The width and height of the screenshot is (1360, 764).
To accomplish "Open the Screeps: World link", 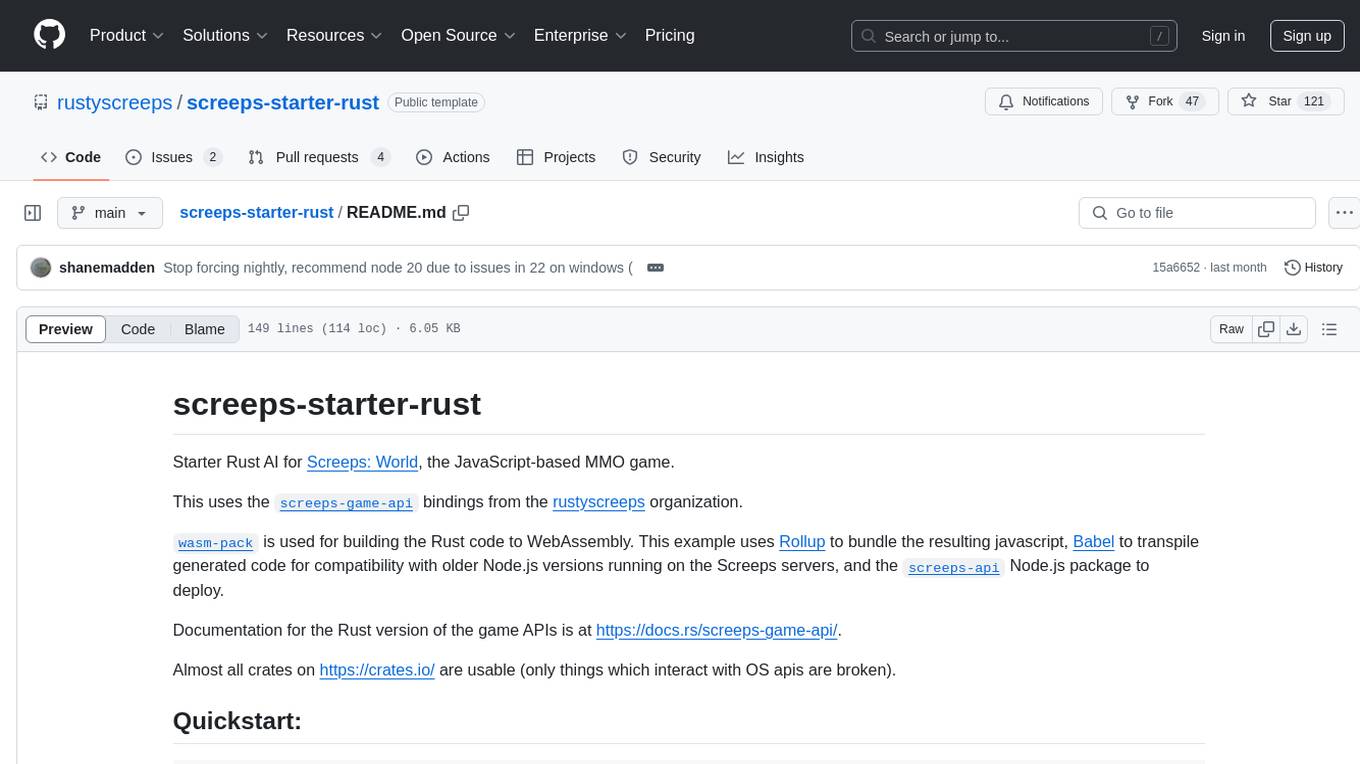I will pos(362,462).
